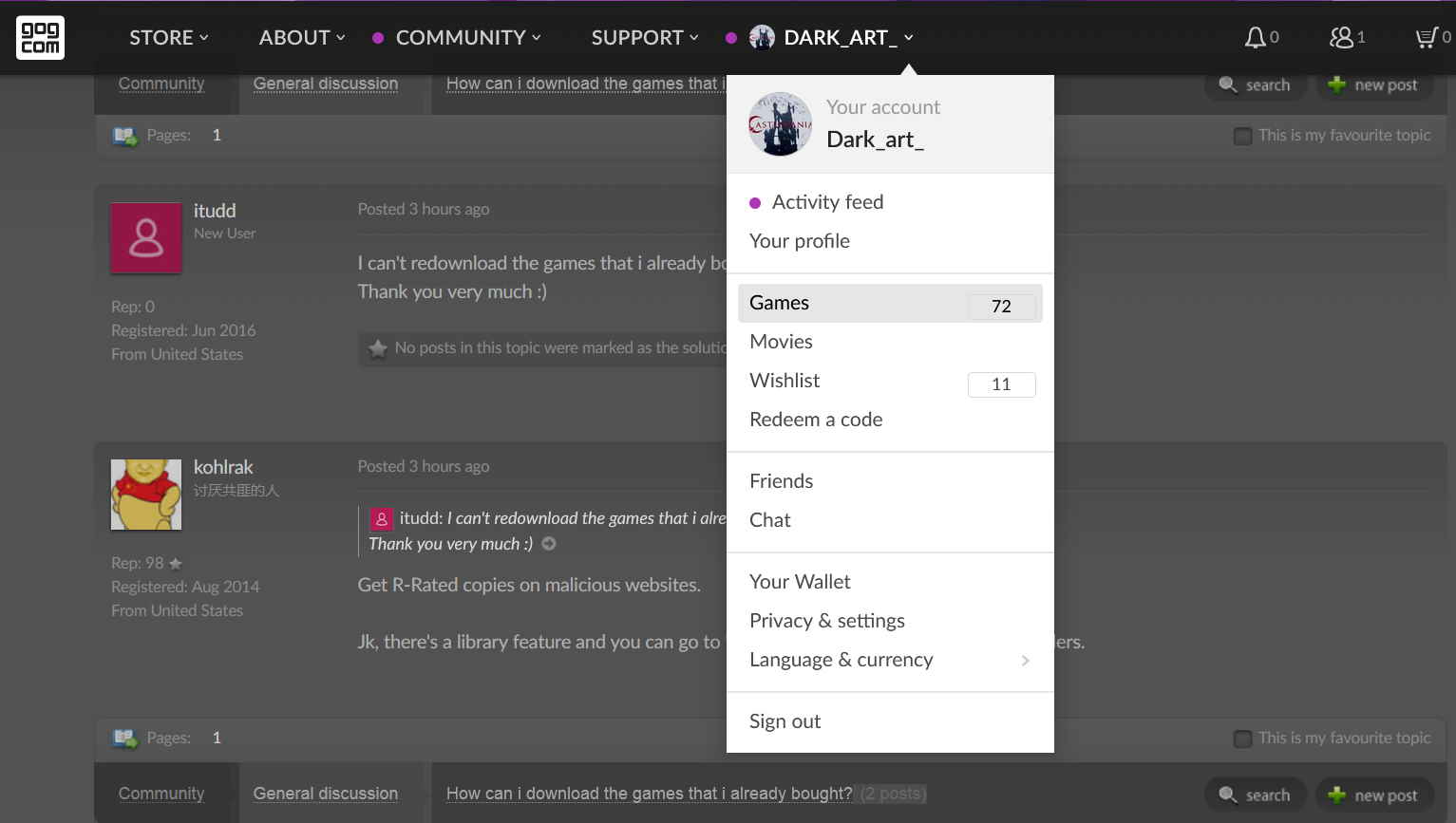Click Sign out
The width and height of the screenshot is (1456, 823).
click(x=785, y=721)
